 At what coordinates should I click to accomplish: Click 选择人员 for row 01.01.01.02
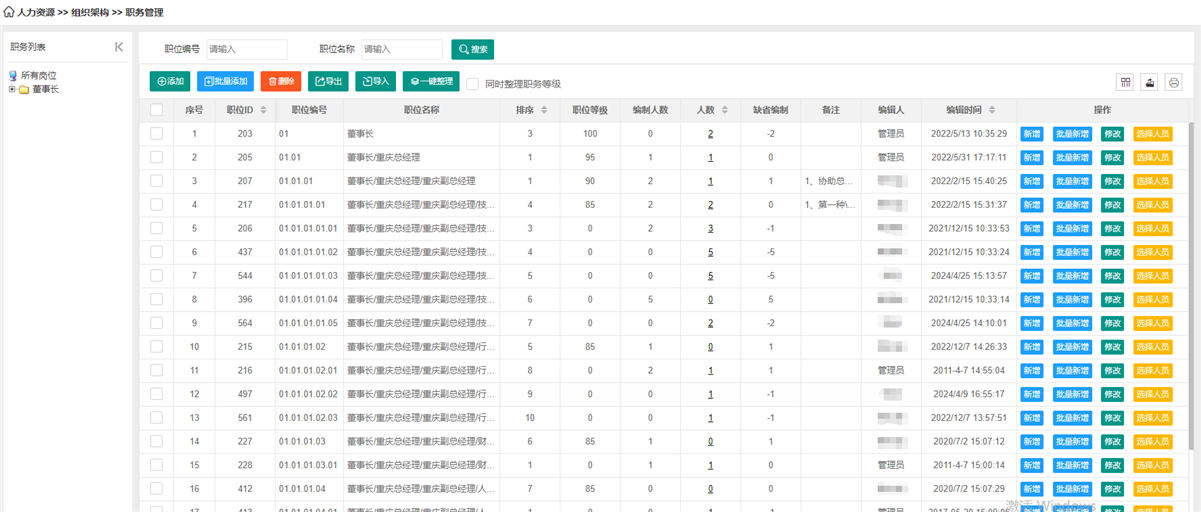[1152, 346]
